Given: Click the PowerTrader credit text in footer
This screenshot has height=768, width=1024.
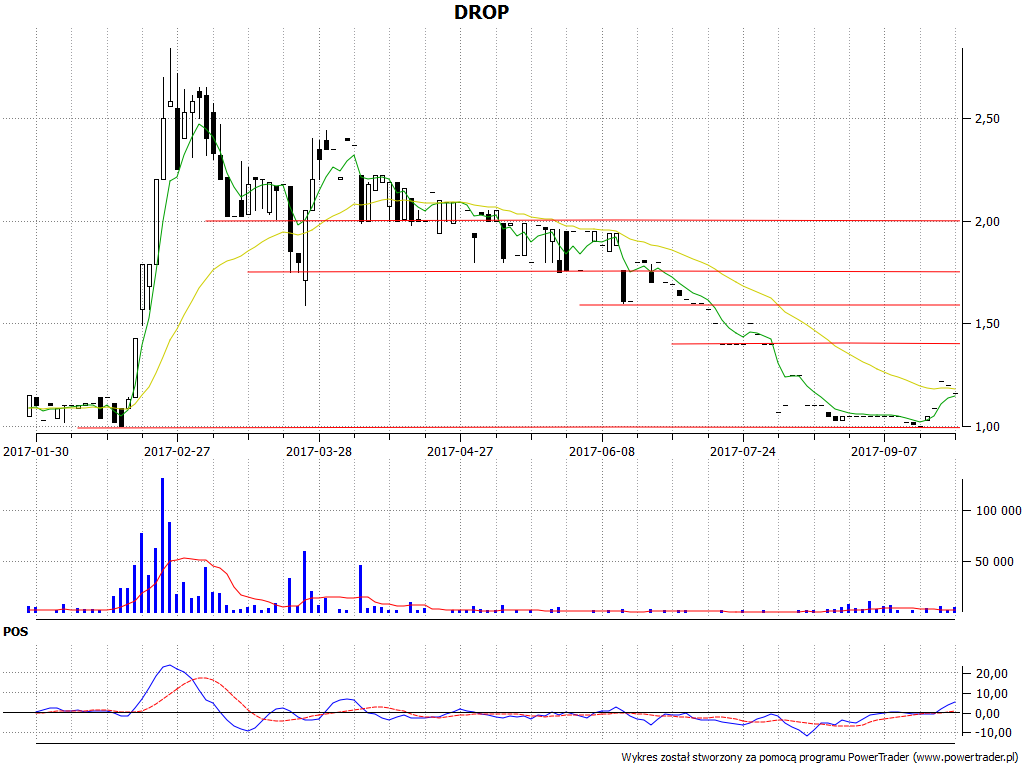Looking at the screenshot, I should click(x=820, y=758).
